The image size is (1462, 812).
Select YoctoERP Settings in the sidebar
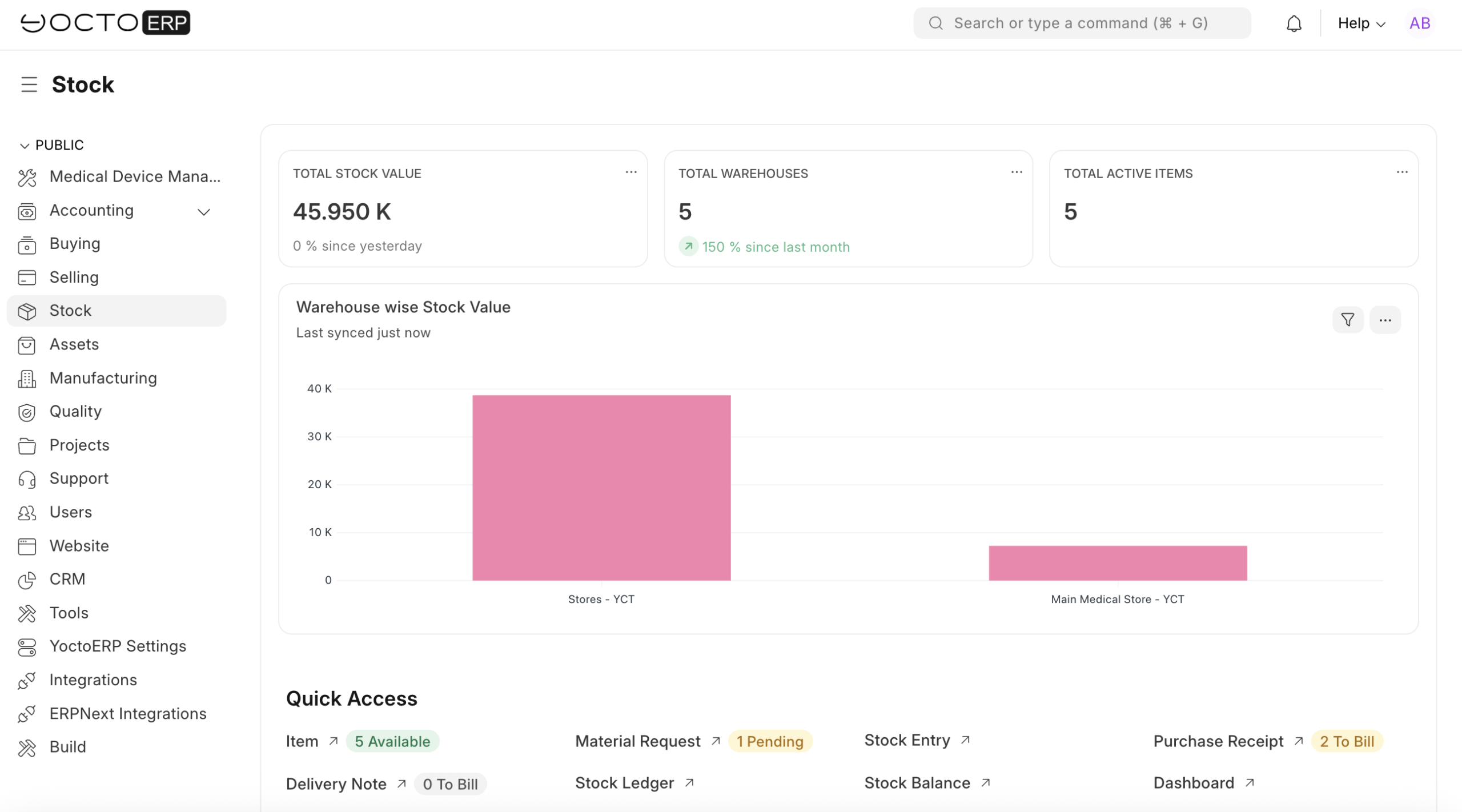click(118, 646)
